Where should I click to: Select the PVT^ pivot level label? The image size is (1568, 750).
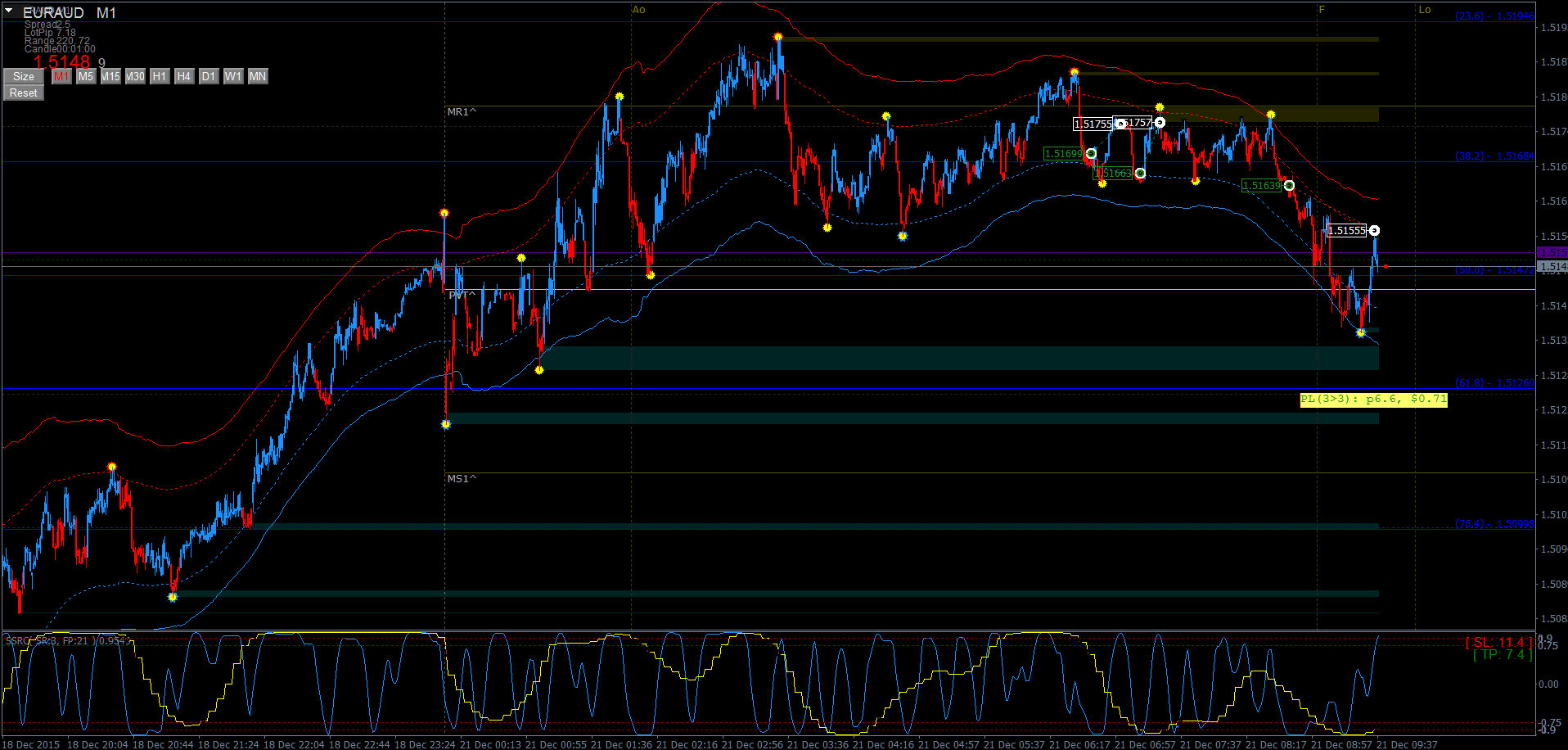(x=462, y=295)
